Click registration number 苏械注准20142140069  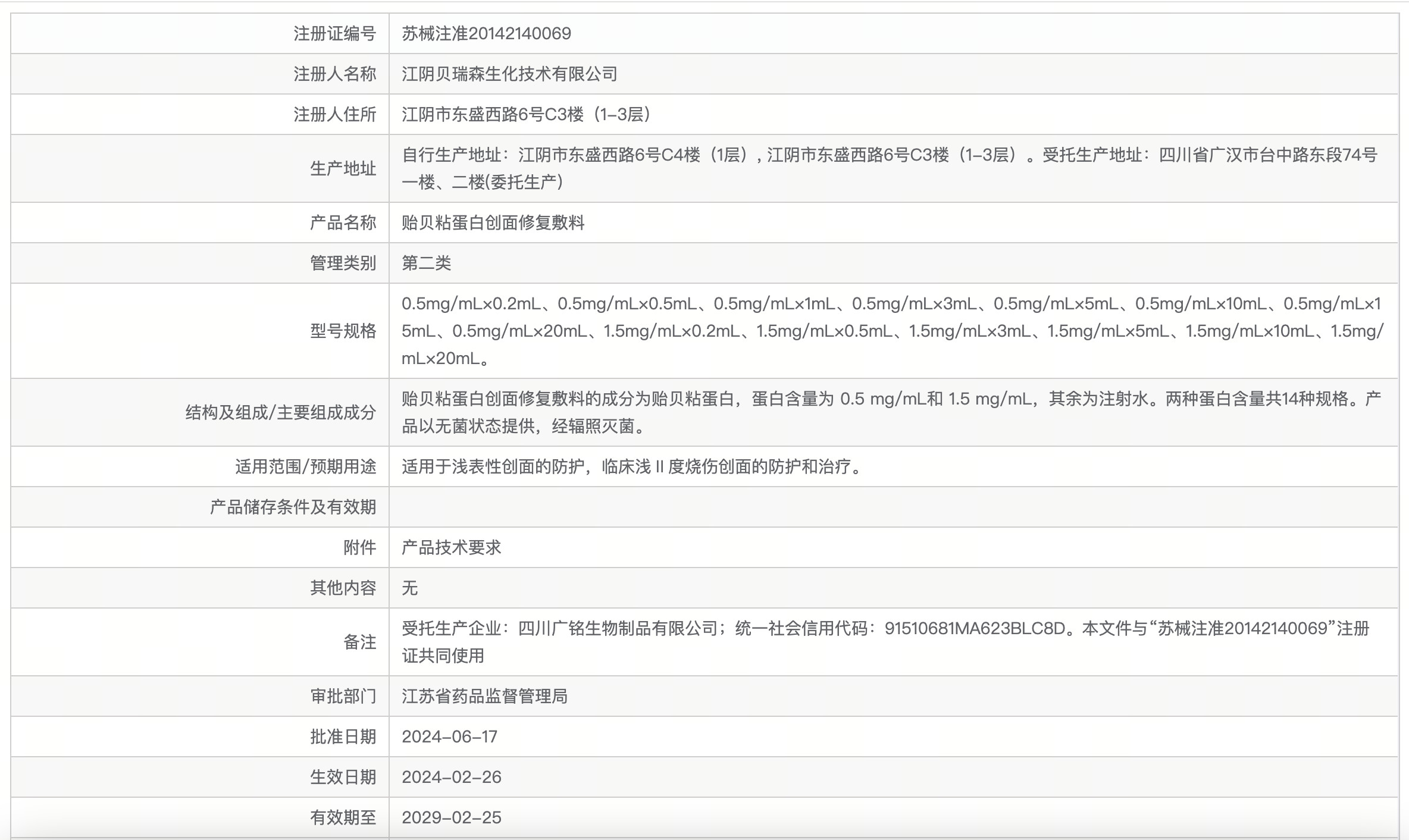486,33
